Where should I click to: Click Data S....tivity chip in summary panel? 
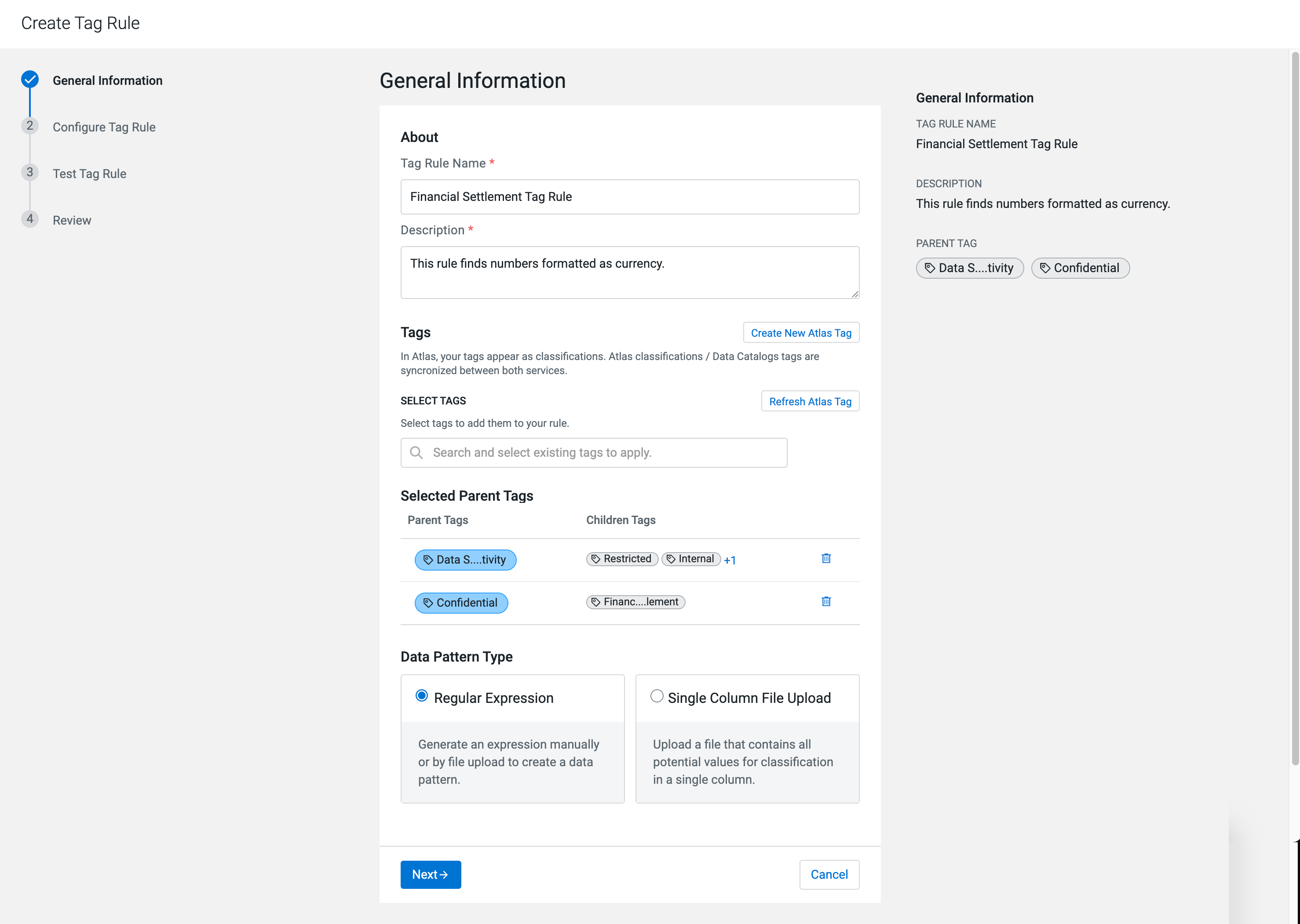[x=969, y=268]
